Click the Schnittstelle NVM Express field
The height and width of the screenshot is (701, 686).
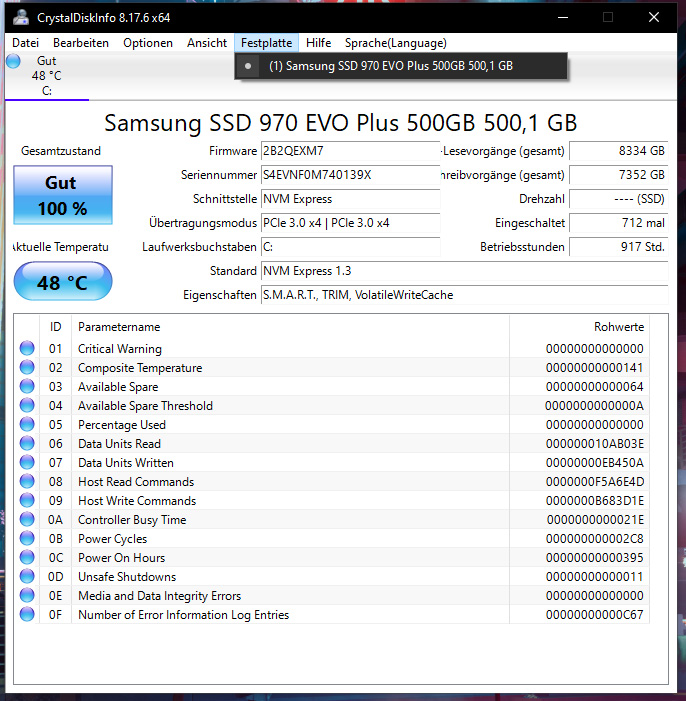351,199
